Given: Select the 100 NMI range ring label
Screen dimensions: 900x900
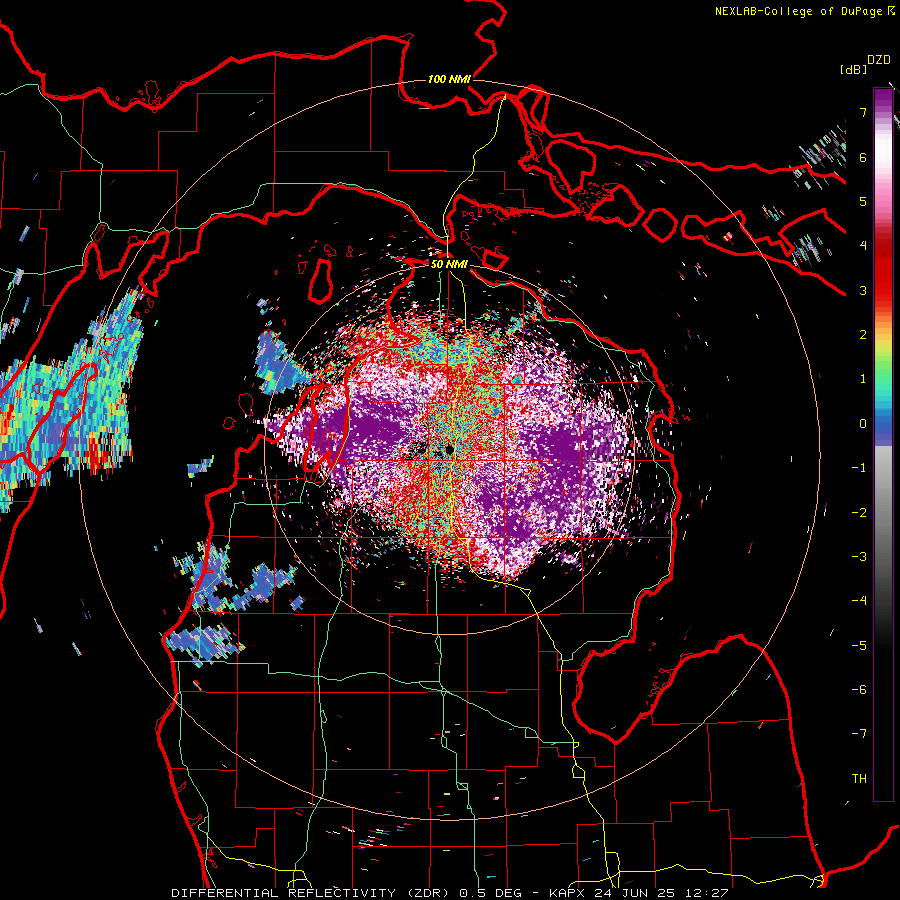Looking at the screenshot, I should pyautogui.click(x=449, y=79).
